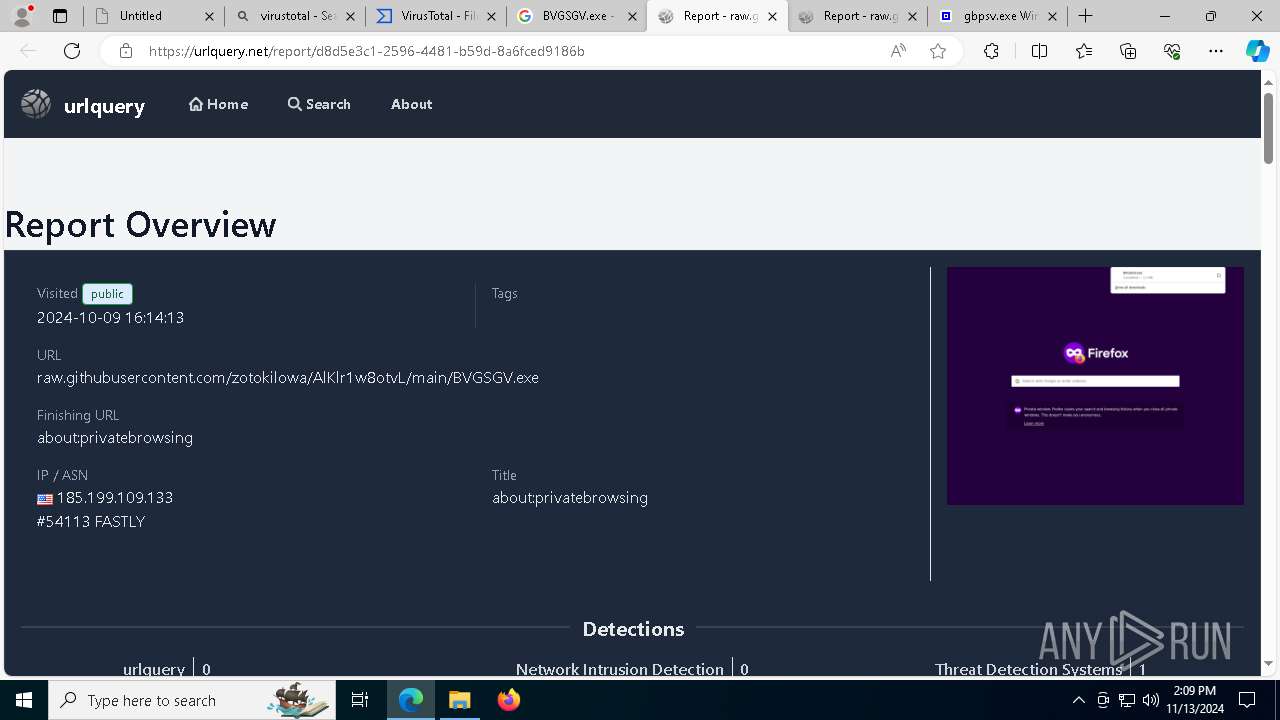Switch to the Untitled tab
The width and height of the screenshot is (1280, 720).
click(154, 16)
